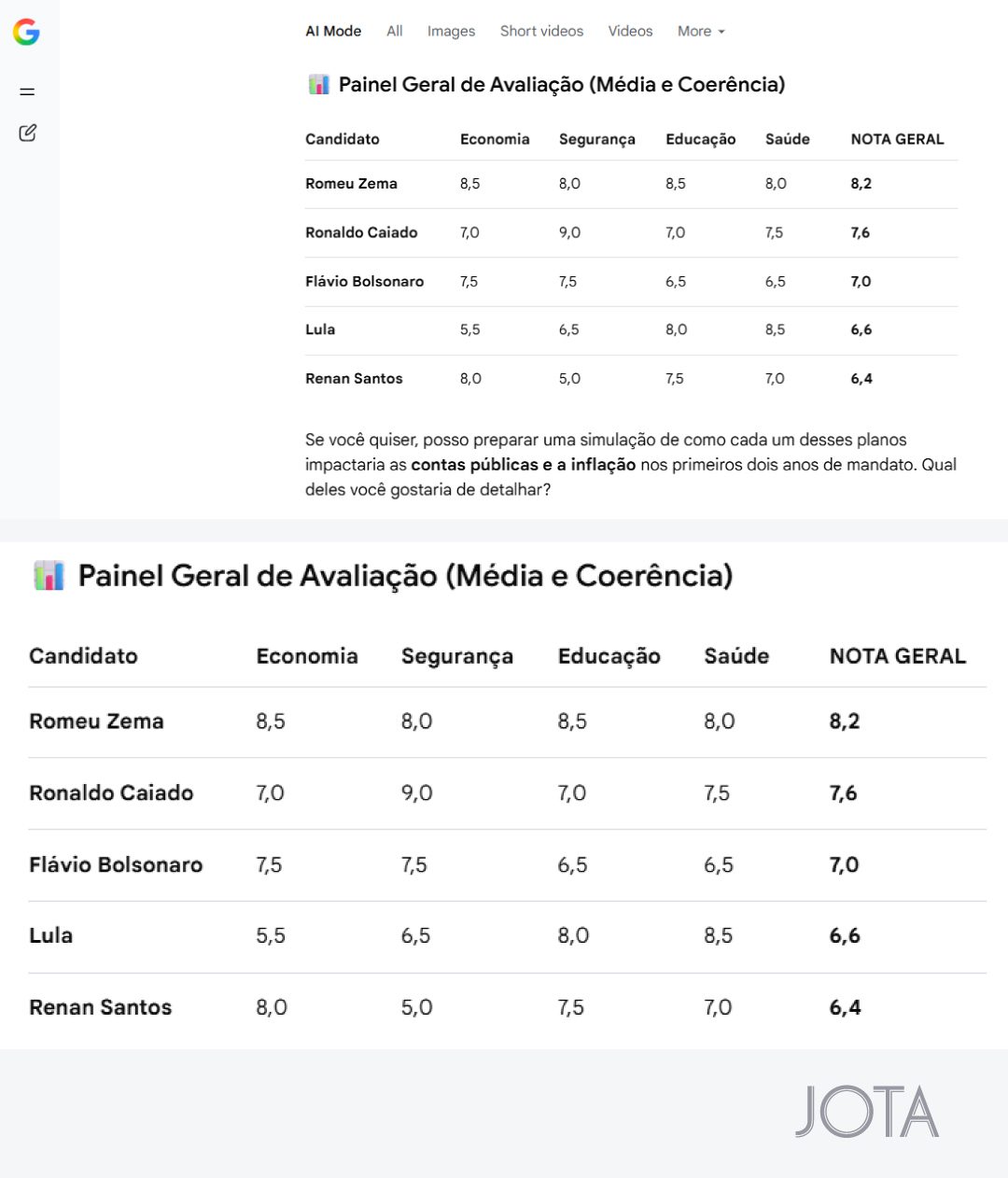
Task: Click Renan Santos name in enlarged table
Action: pos(101,1007)
